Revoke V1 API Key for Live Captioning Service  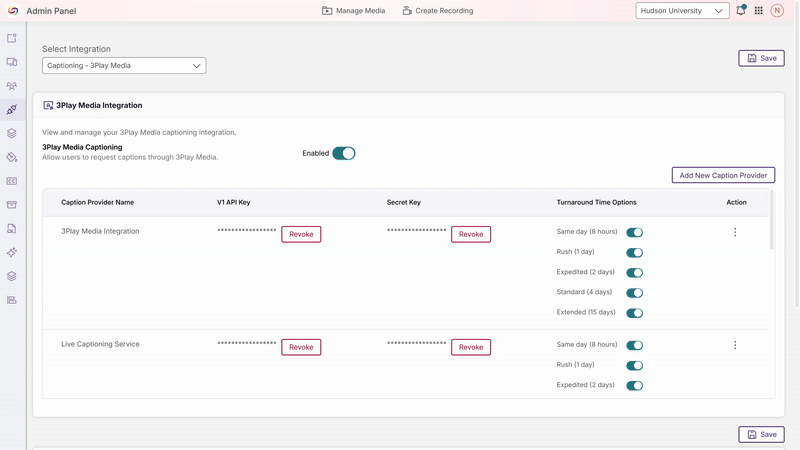click(301, 347)
